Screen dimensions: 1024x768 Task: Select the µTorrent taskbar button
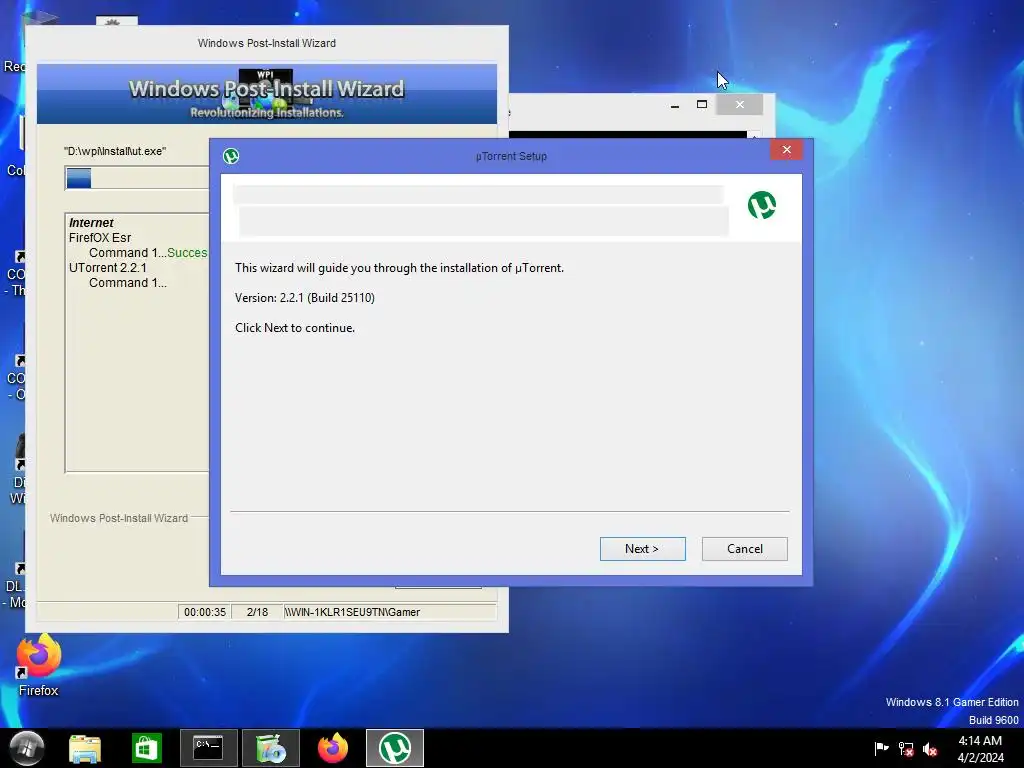394,748
